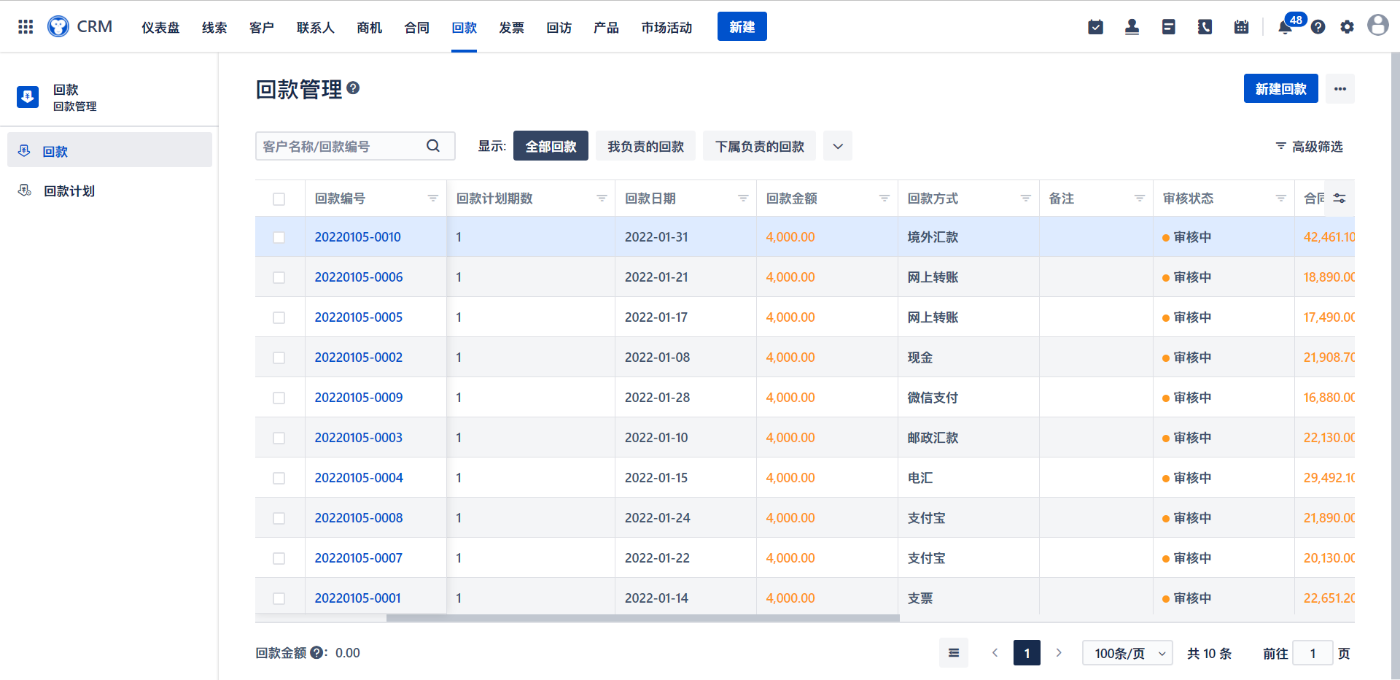Open the calendar icon in top bar

[x=1241, y=27]
